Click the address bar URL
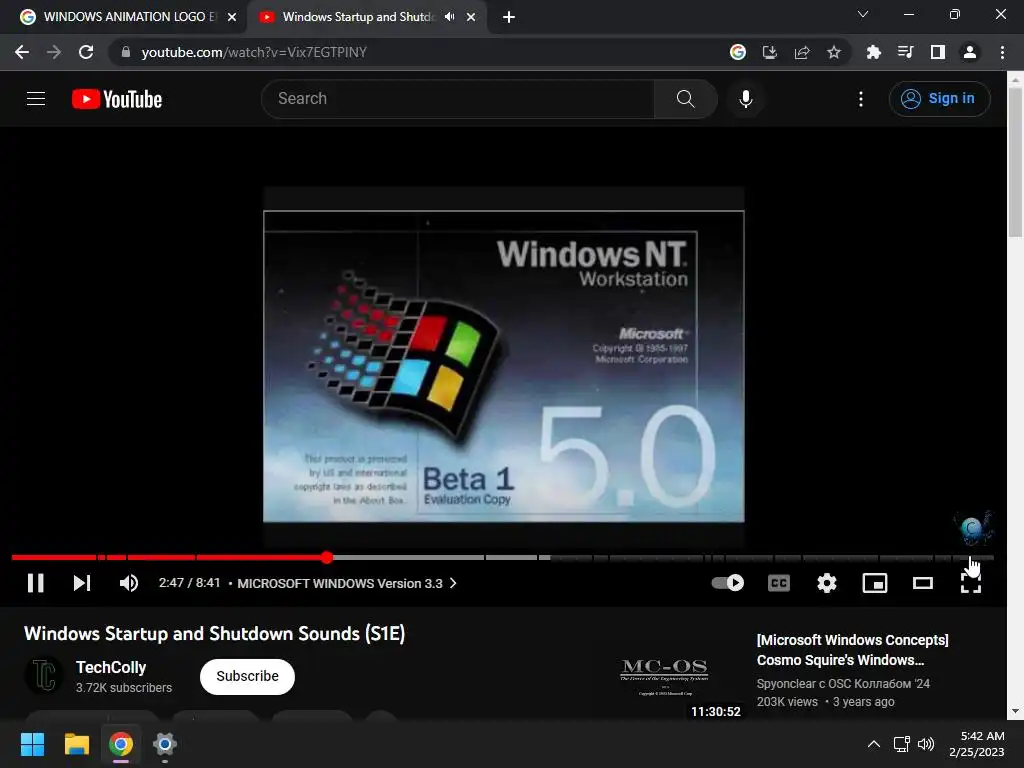1024x768 pixels. (254, 52)
